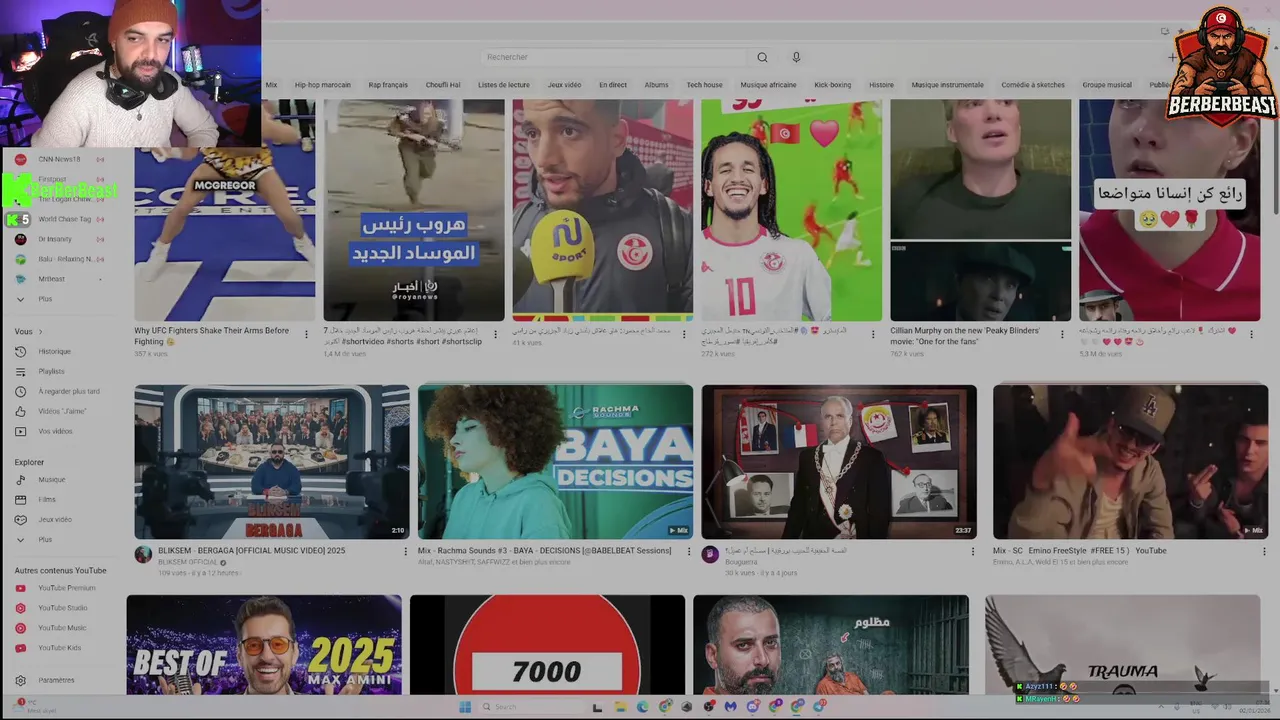Open the McGregor UFC short thumbnail
Screen dimensions: 1280x720
tap(225, 210)
